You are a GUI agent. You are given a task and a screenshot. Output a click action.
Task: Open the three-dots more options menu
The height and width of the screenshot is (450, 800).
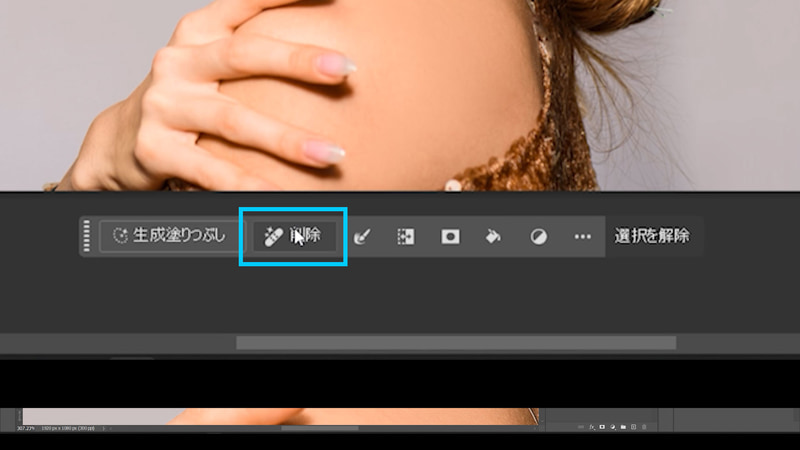click(x=583, y=236)
